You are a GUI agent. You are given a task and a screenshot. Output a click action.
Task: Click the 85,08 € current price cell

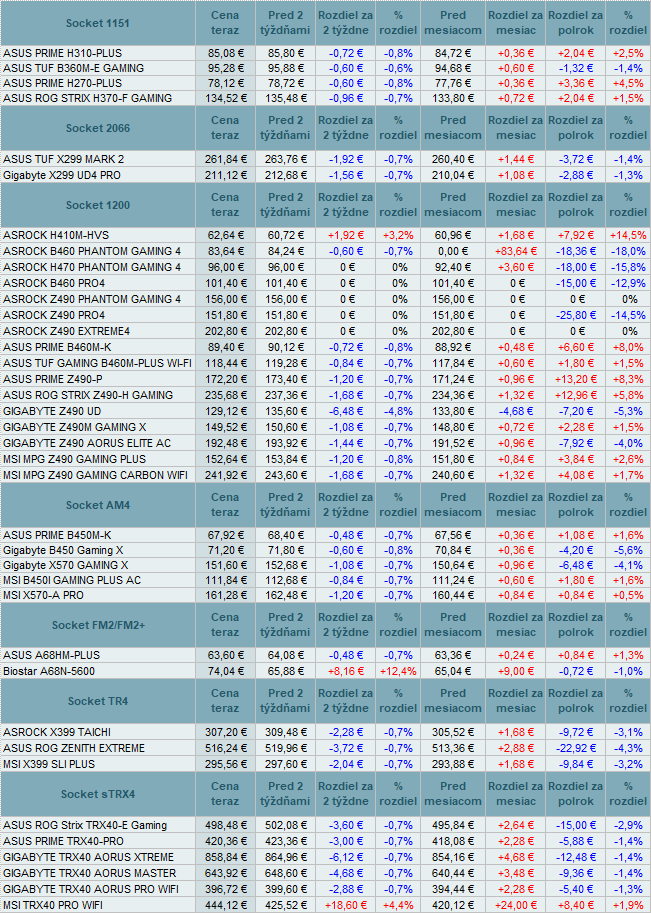point(225,53)
